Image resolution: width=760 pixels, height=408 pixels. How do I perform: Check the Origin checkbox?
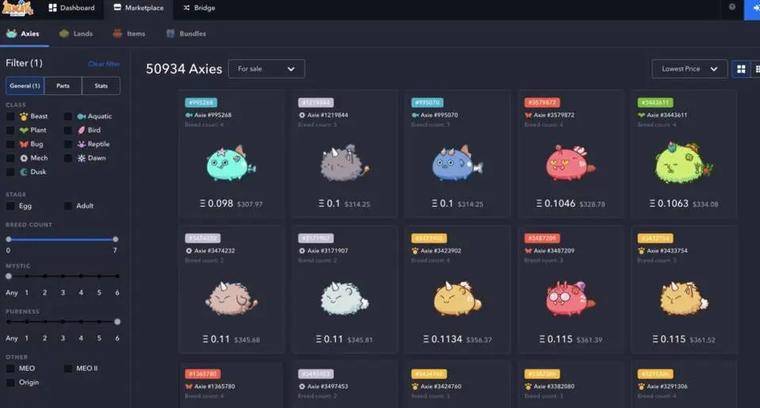click(x=10, y=383)
